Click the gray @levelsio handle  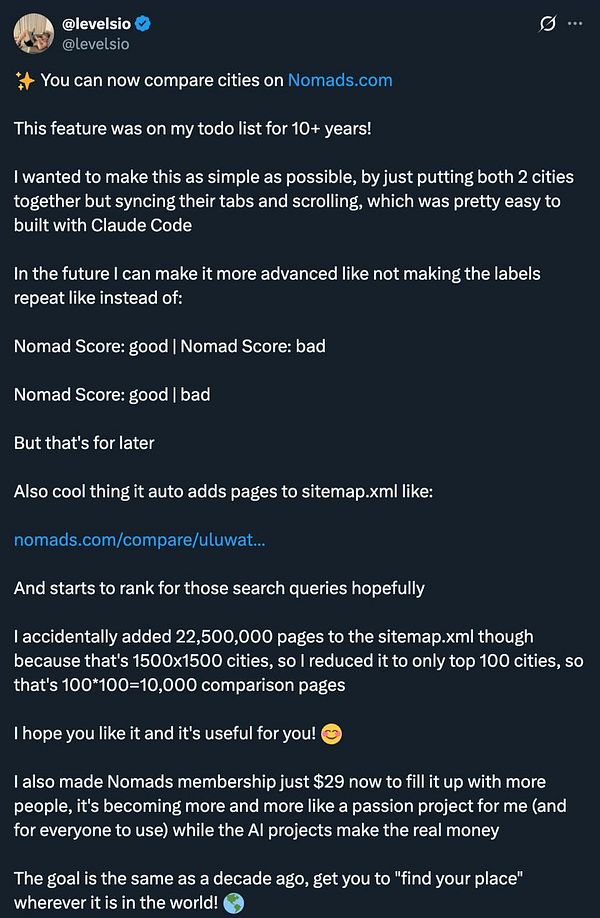click(x=91, y=43)
